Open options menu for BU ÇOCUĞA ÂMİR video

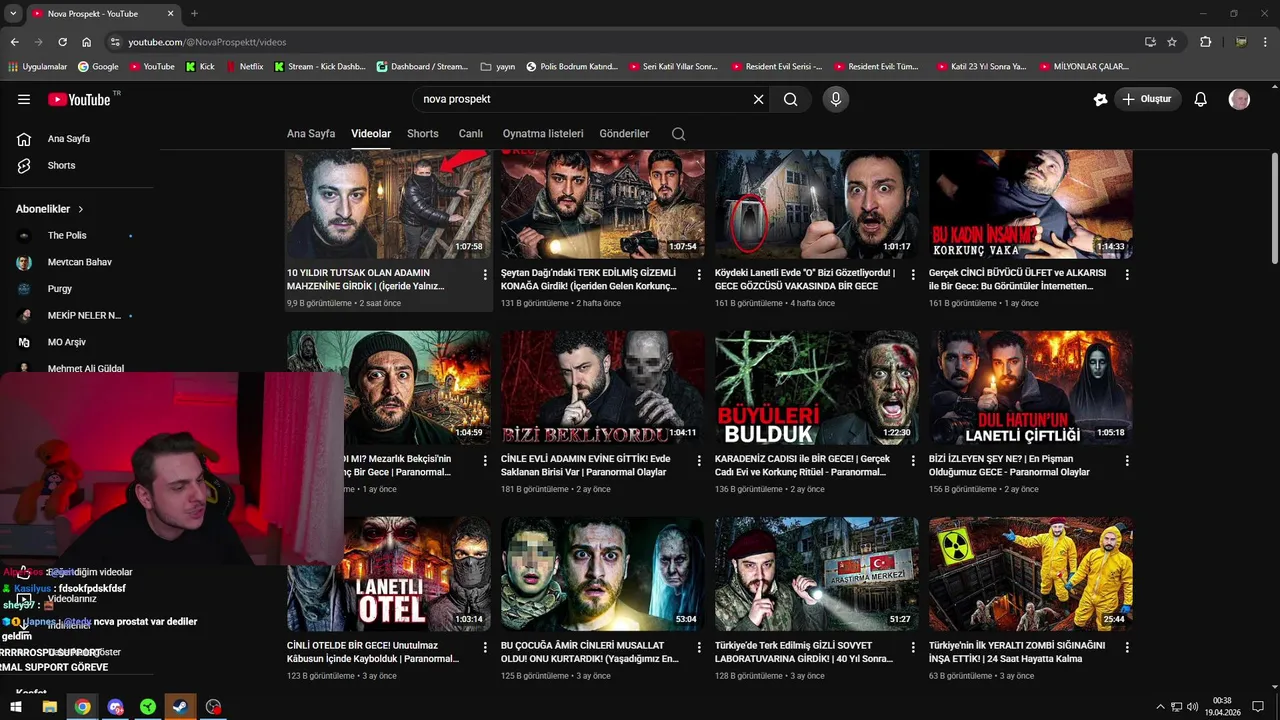pyautogui.click(x=699, y=648)
